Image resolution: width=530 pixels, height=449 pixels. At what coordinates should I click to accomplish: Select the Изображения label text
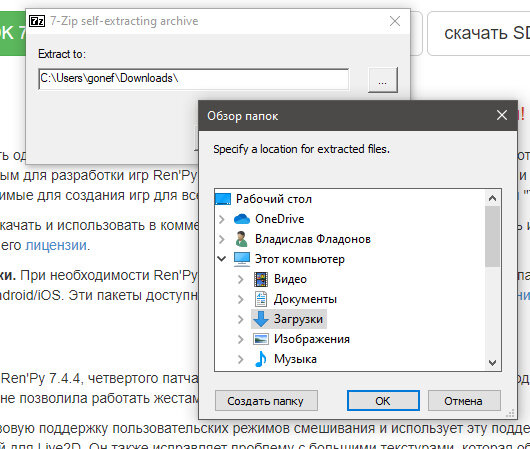pyautogui.click(x=312, y=339)
